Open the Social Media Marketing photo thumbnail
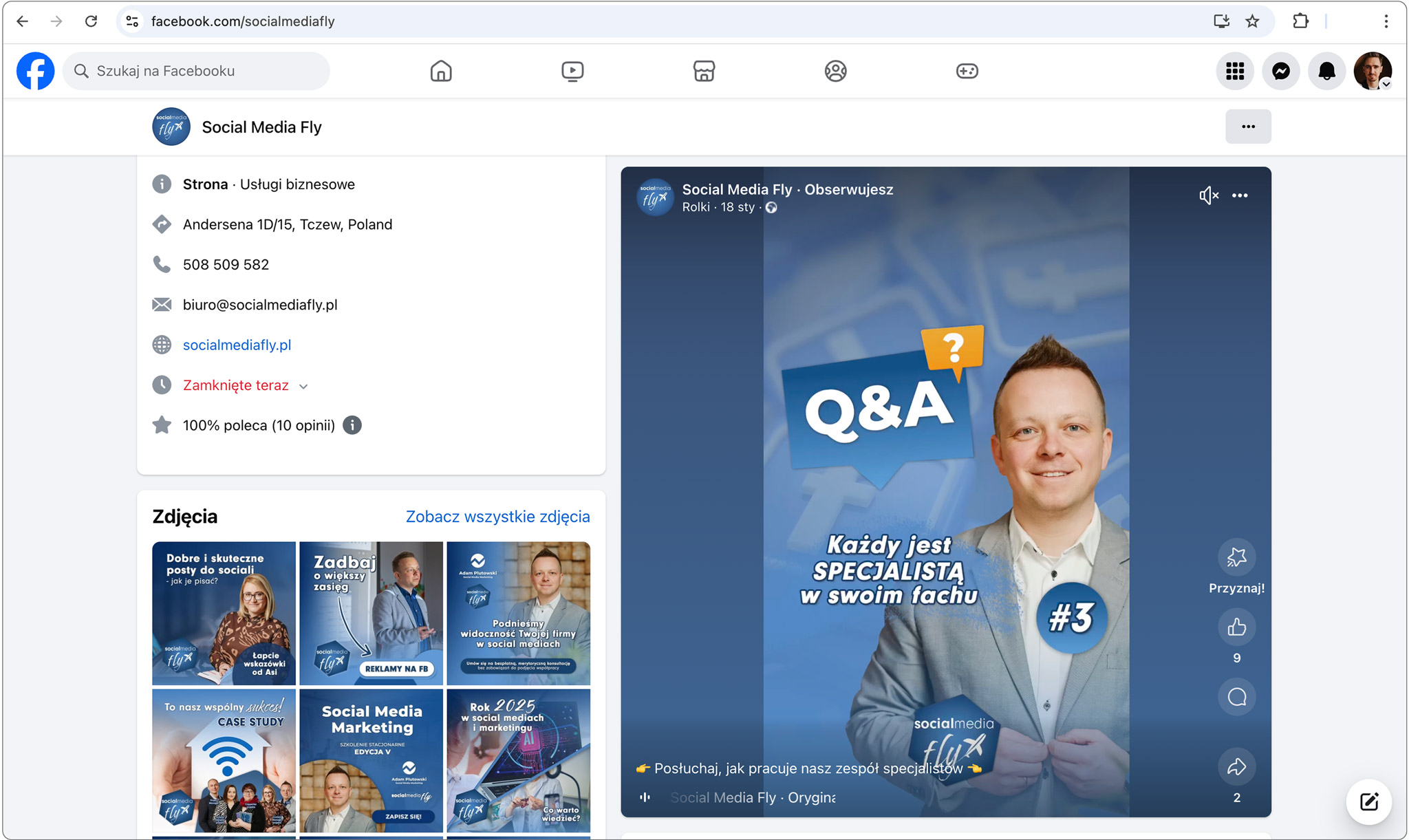The image size is (1409, 840). [x=372, y=760]
